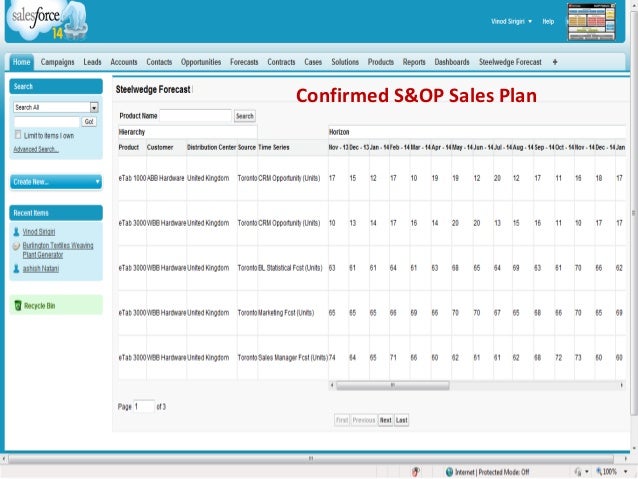Click the forecast table horizontal scrollbar thumb
Viewport: 638px width, 479px height.
[x=393, y=385]
